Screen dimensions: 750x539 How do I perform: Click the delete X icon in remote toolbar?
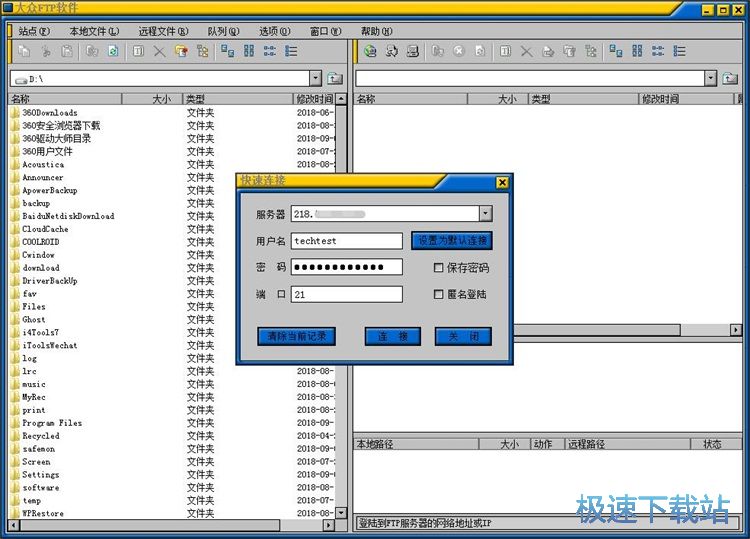(527, 51)
